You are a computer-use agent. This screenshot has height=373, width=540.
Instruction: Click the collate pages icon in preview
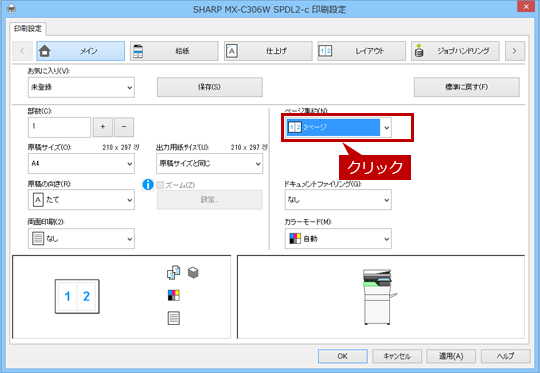click(174, 272)
